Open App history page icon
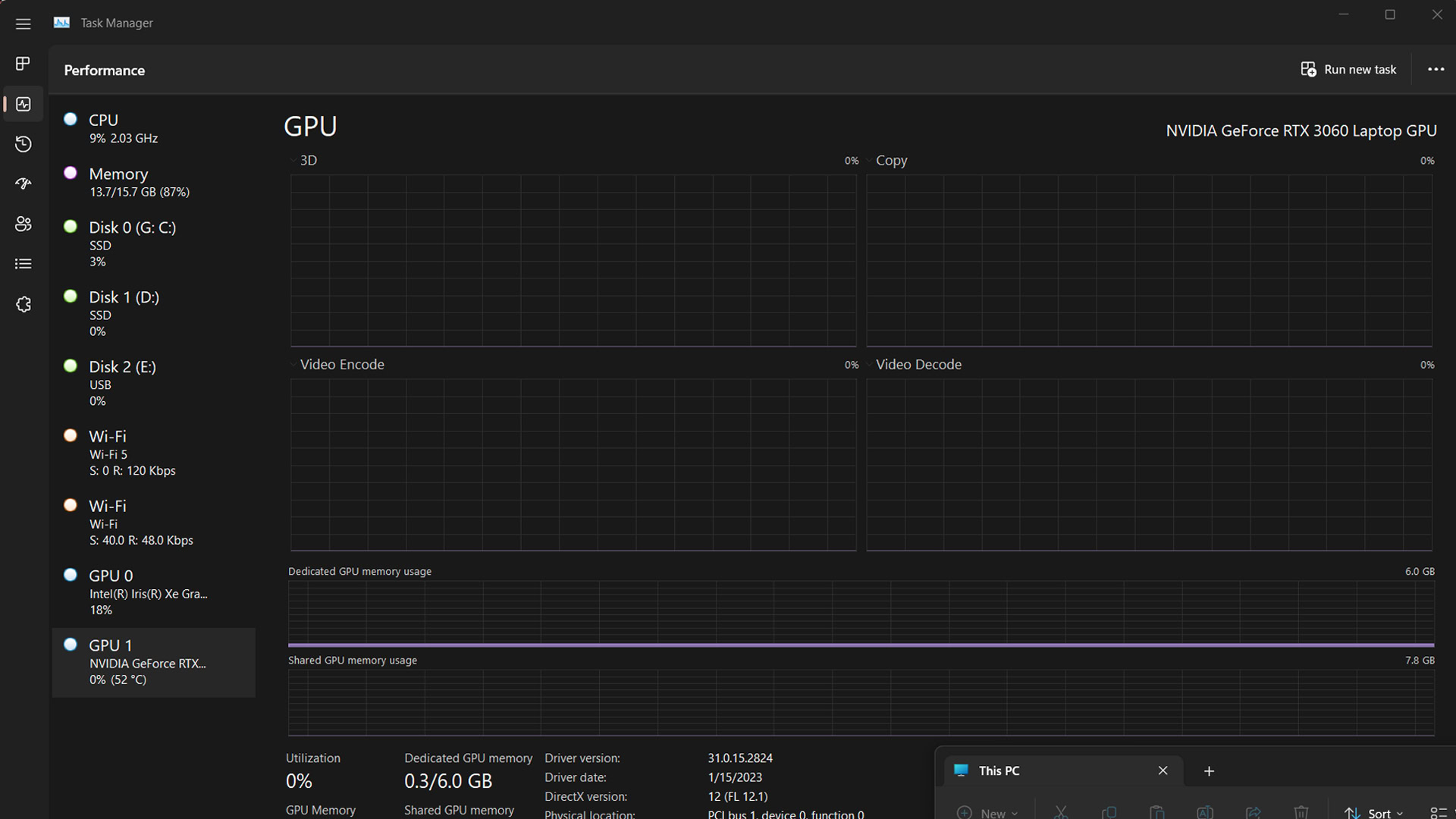Viewport: 1456px width, 819px height. click(x=23, y=144)
